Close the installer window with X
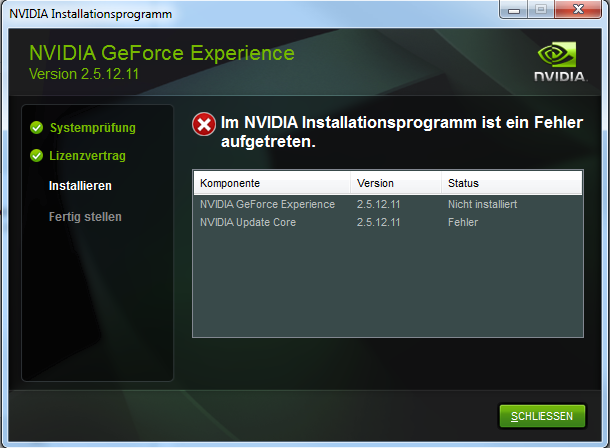Viewport: 610px width, 448px height. tap(578, 9)
